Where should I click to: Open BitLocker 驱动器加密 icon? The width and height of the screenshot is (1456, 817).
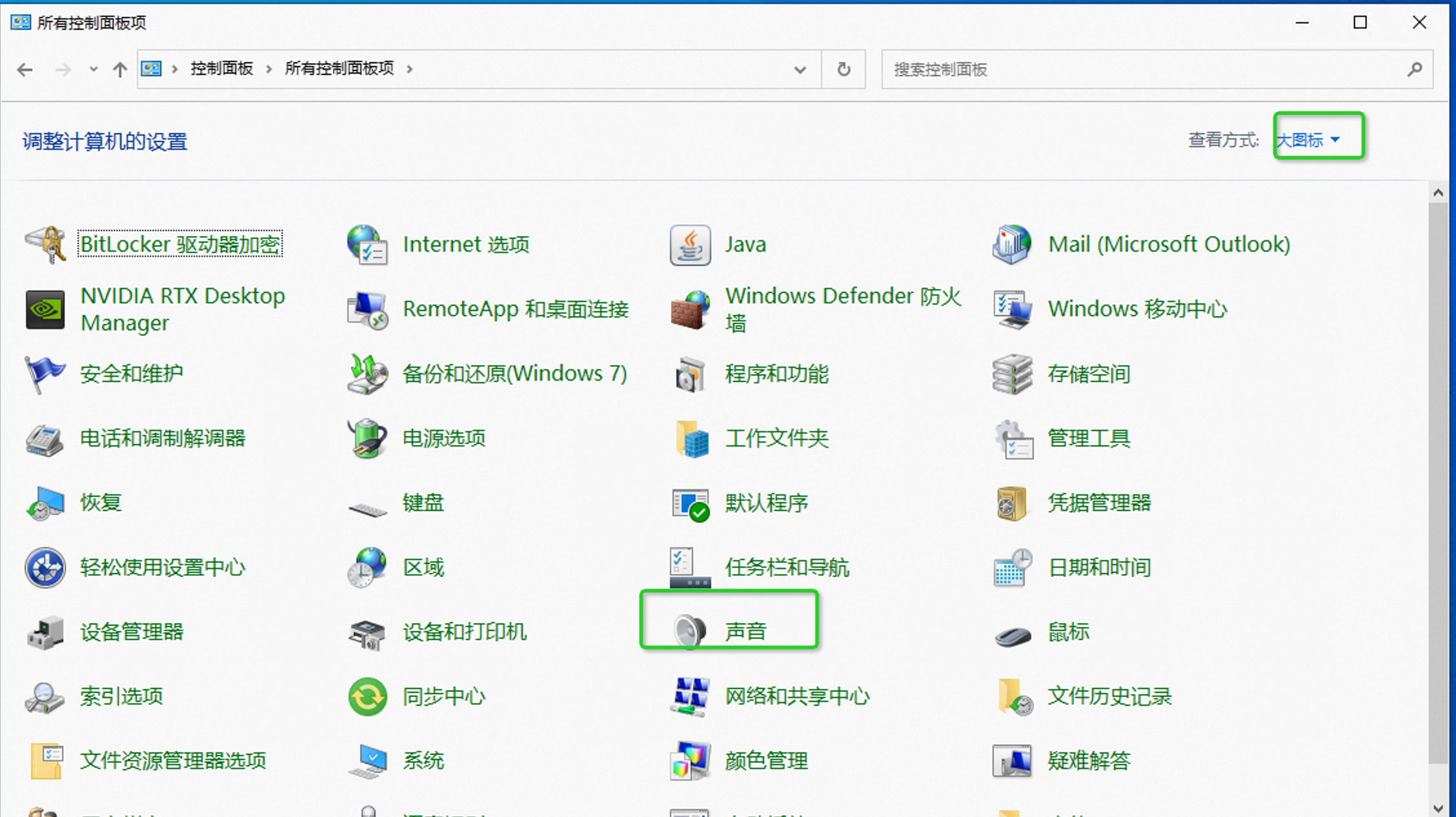(x=45, y=245)
